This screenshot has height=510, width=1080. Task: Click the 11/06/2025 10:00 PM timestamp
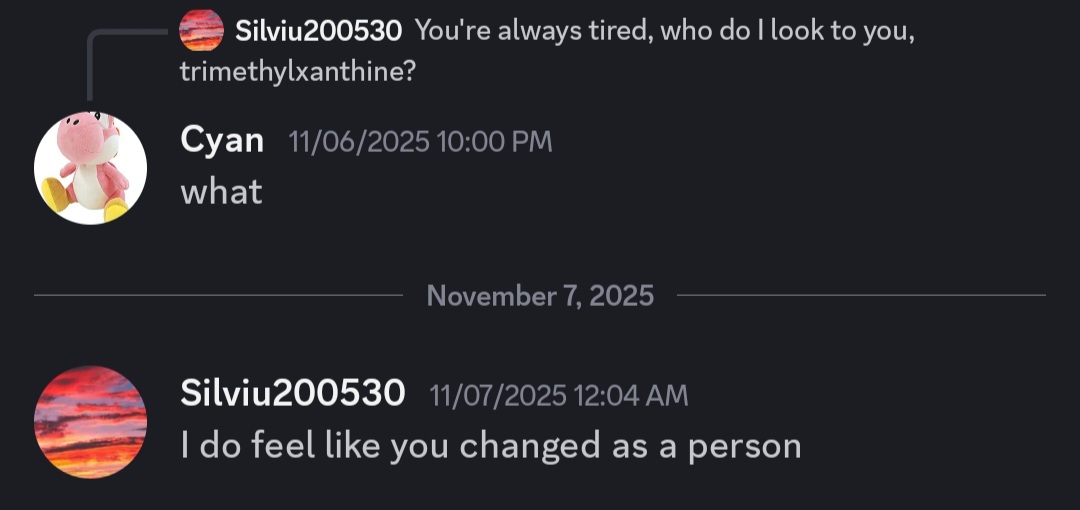[x=420, y=142]
